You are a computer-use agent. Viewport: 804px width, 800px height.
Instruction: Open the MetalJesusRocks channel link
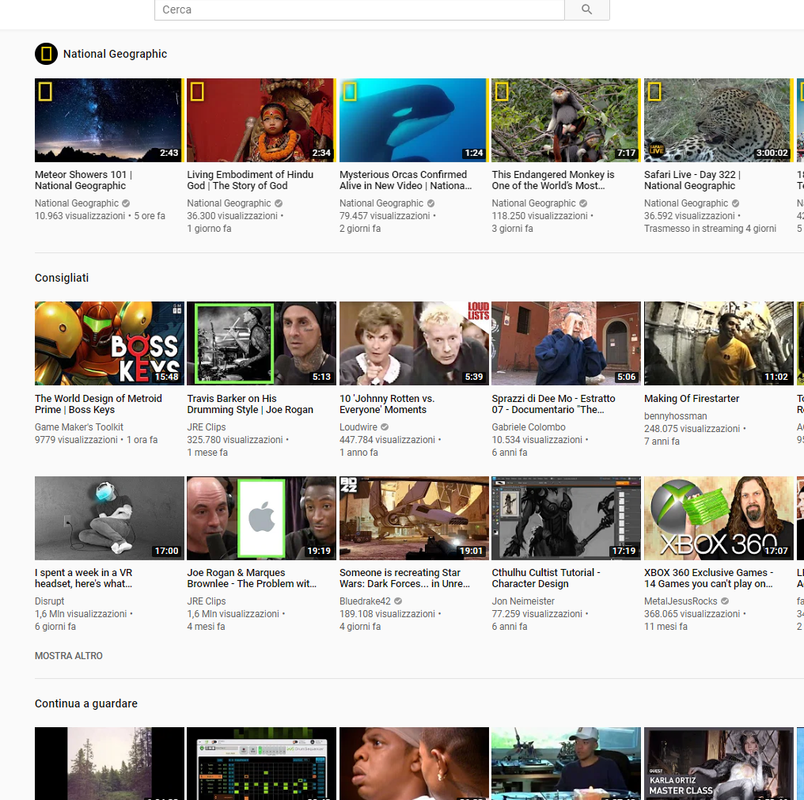click(680, 601)
